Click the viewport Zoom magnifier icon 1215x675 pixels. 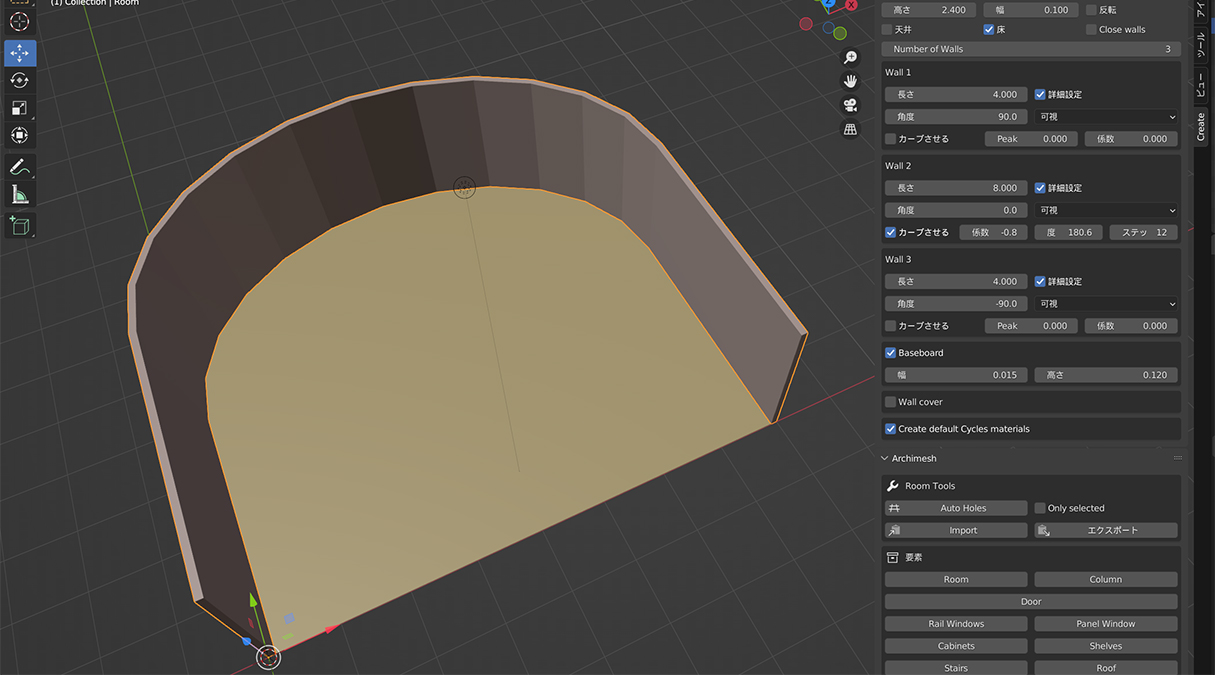[850, 57]
